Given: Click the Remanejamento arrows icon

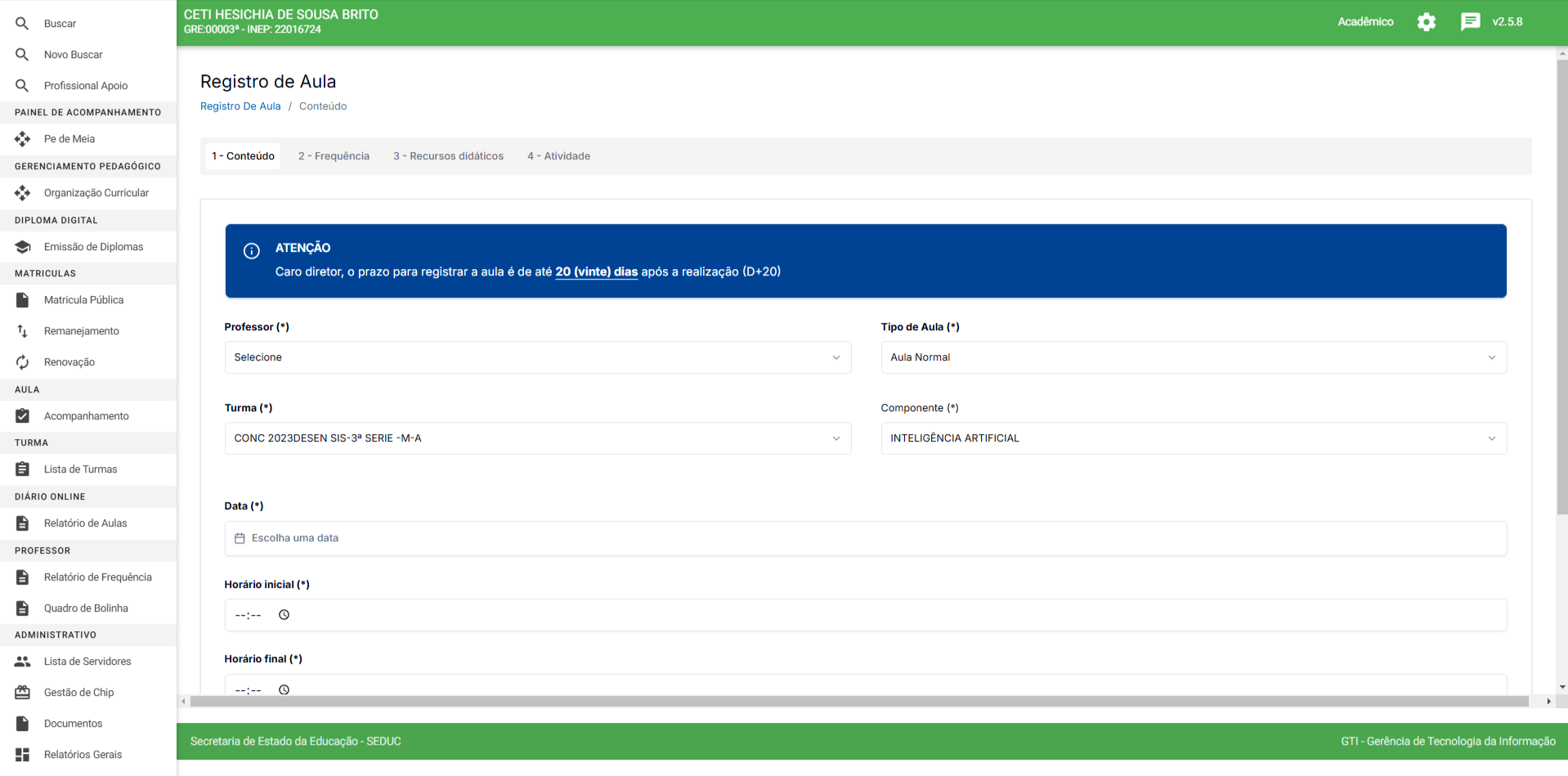Looking at the screenshot, I should 23,331.
